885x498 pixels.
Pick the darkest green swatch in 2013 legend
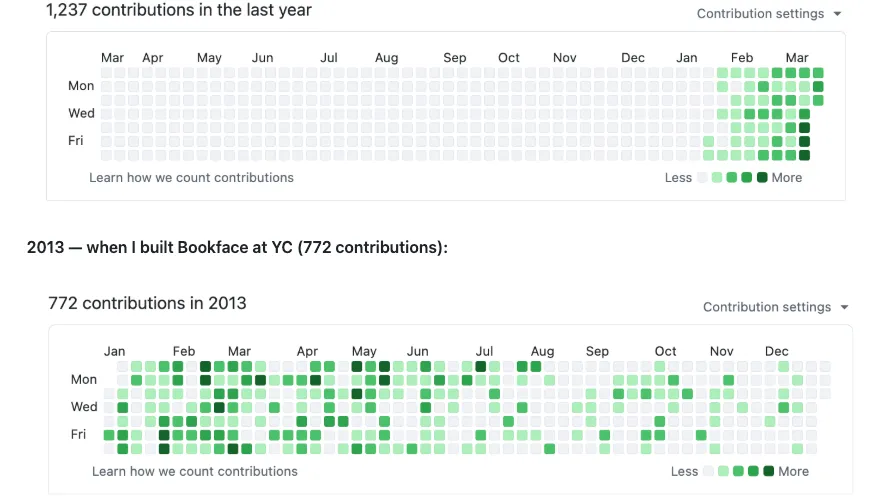pyautogui.click(x=768, y=471)
